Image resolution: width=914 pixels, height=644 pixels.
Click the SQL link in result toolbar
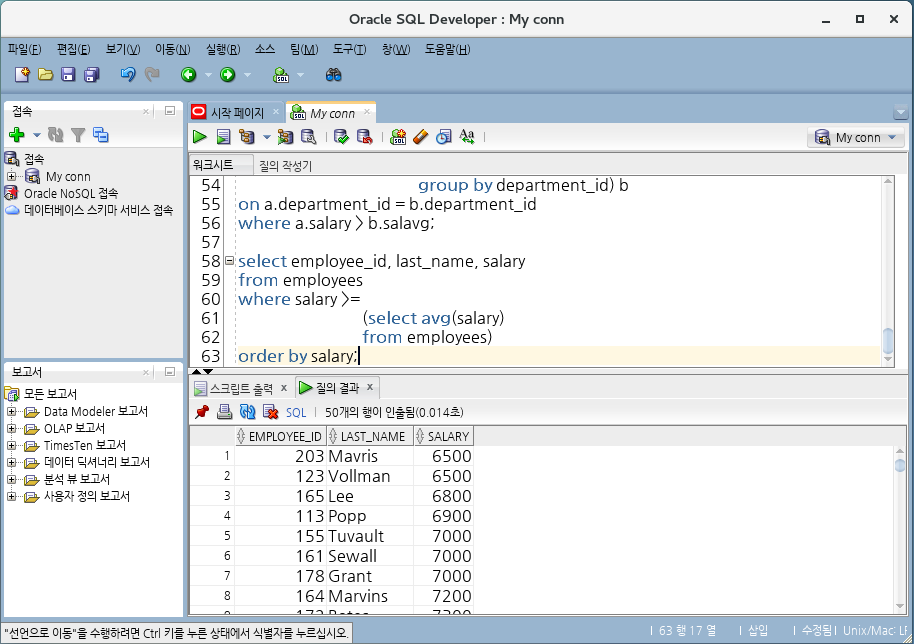[296, 413]
